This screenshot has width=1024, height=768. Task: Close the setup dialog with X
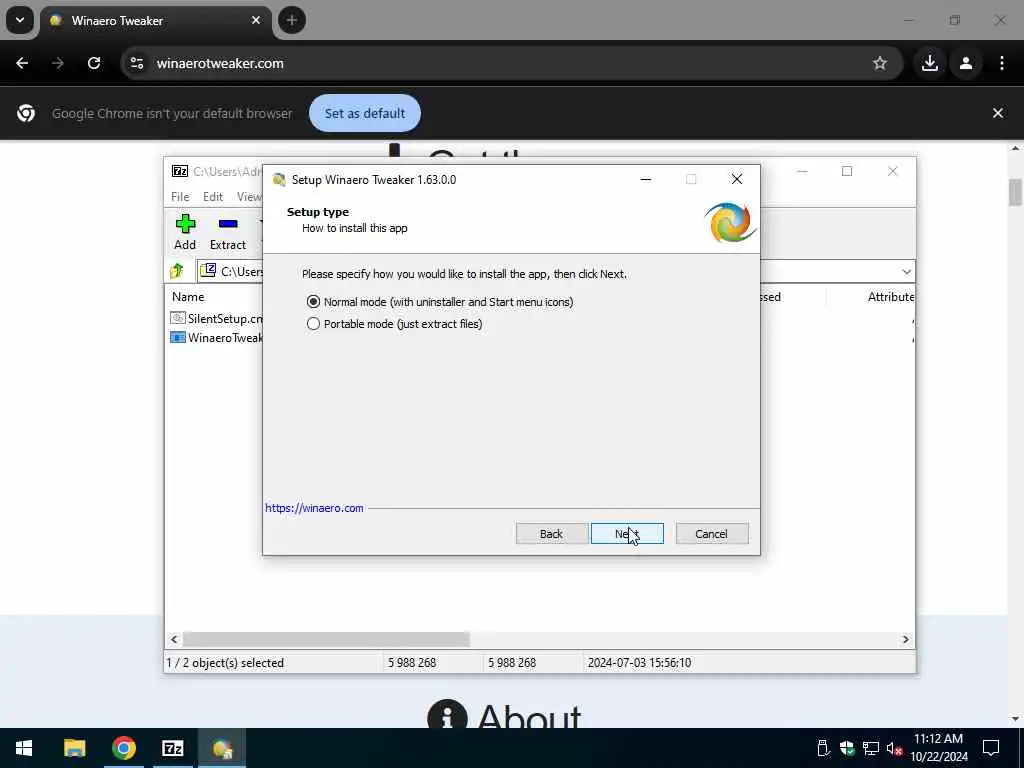click(x=737, y=180)
